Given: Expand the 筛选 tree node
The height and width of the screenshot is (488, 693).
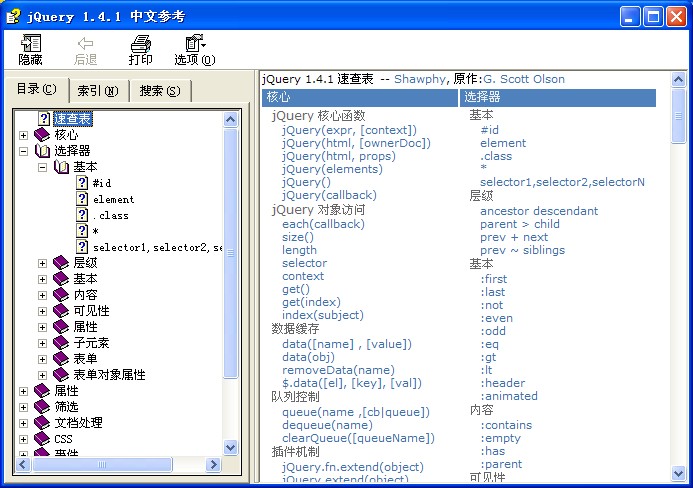Looking at the screenshot, I should (x=23, y=407).
